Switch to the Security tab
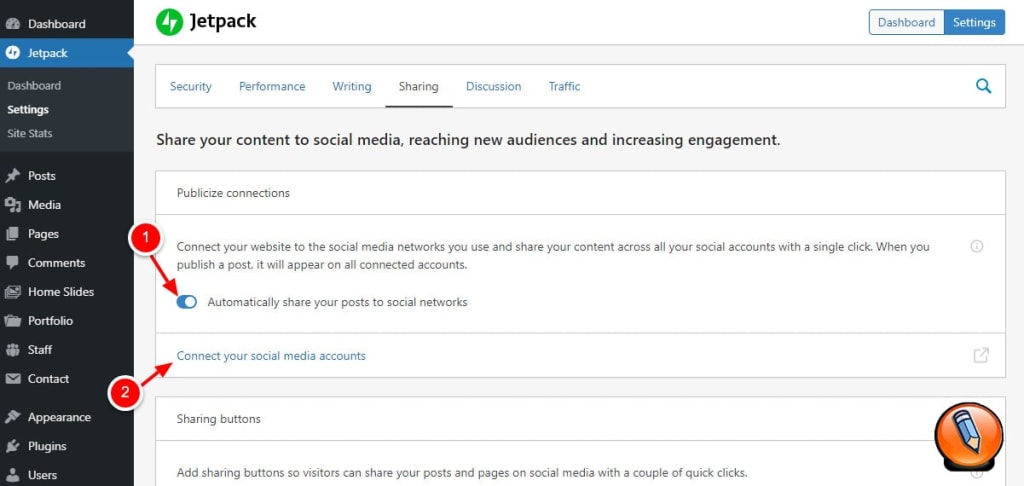The width and height of the screenshot is (1024, 486). pos(191,86)
